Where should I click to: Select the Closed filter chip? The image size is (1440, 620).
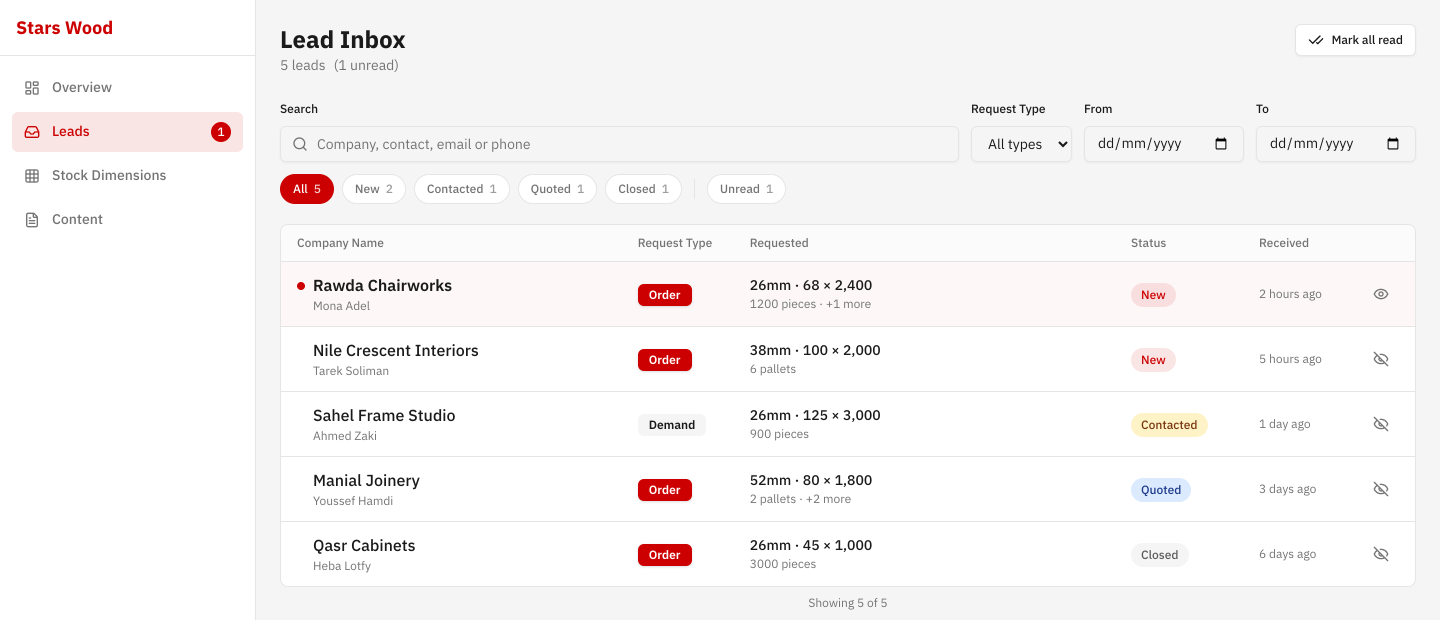click(x=644, y=189)
